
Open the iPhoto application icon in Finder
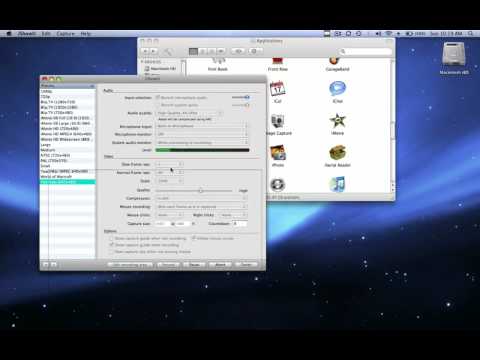(x=278, y=153)
